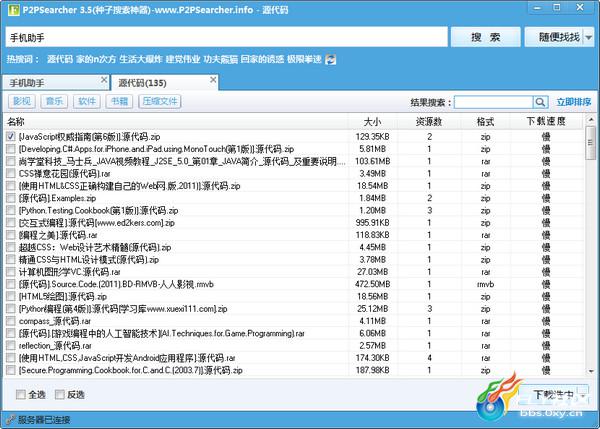Sort by the 资源数 column header
Image resolution: width=600 pixels, height=429 pixels.
pos(429,122)
